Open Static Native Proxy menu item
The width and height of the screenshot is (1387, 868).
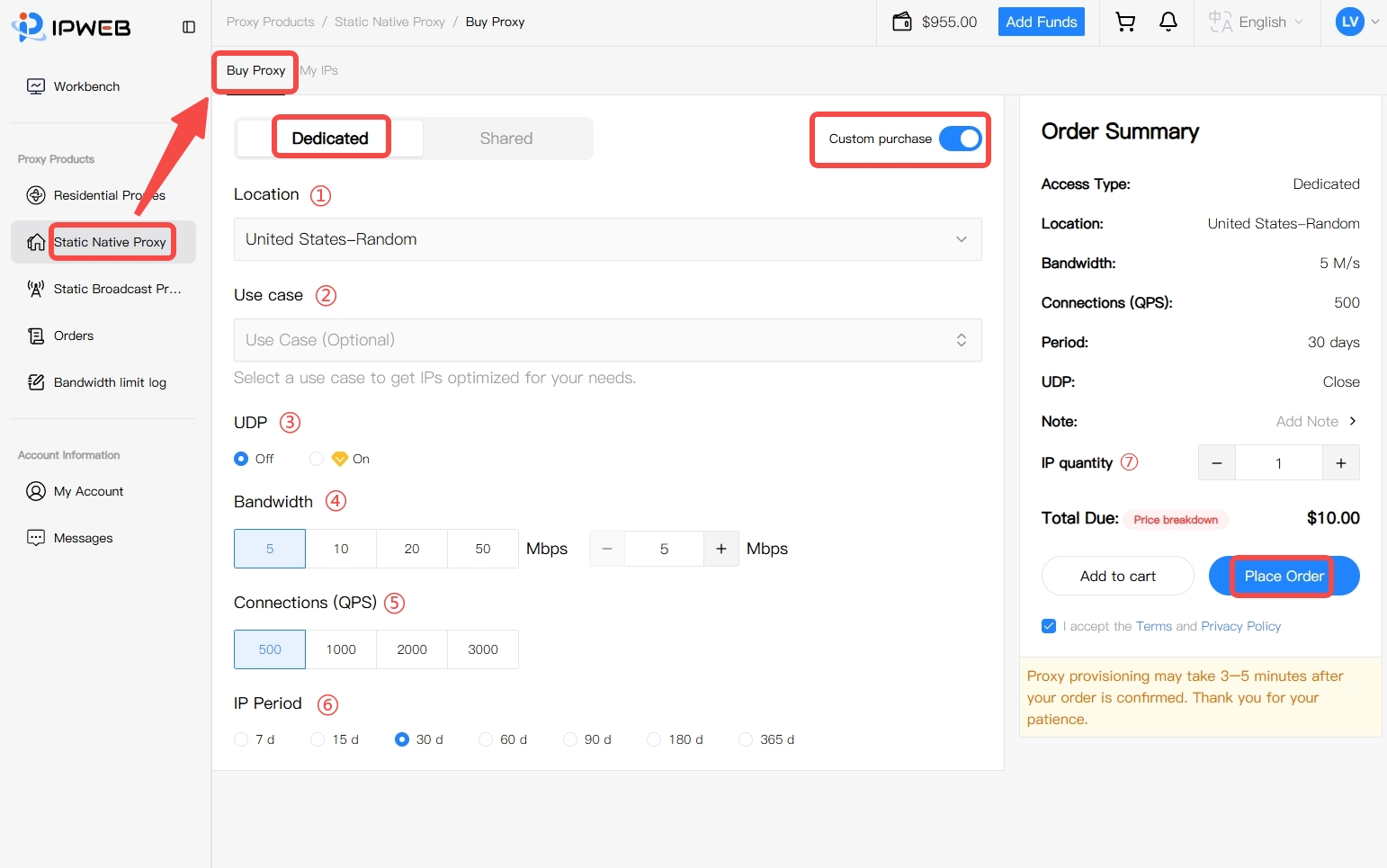tap(103, 242)
